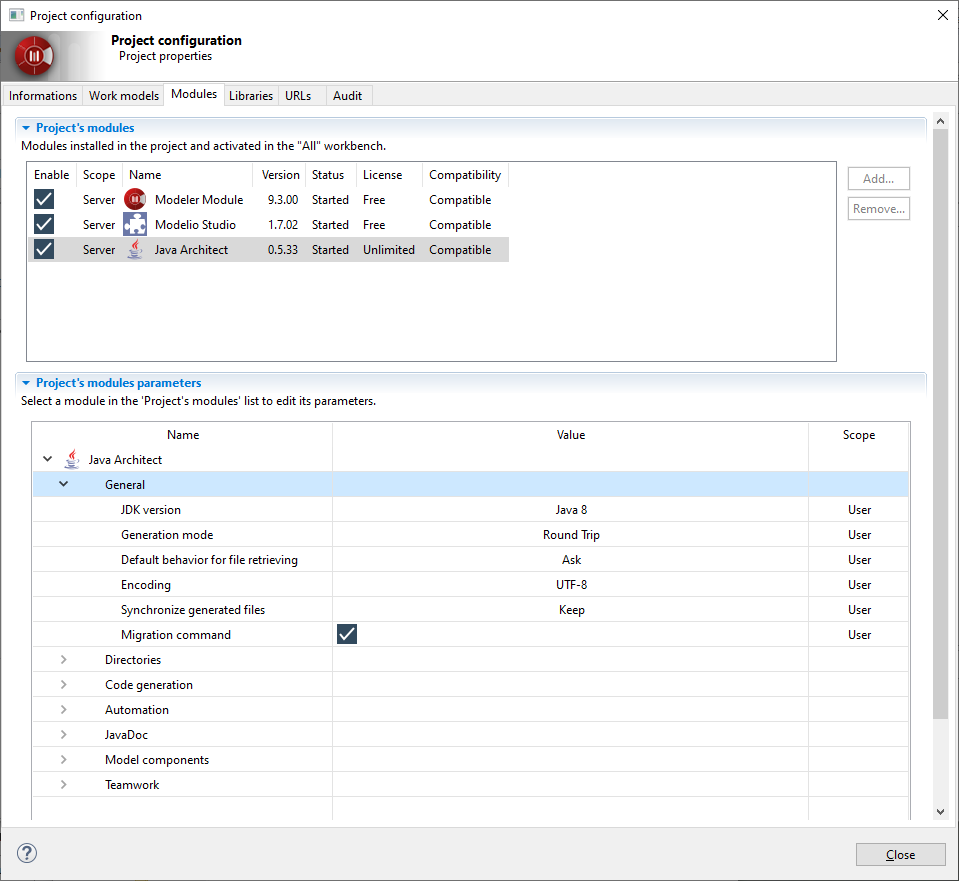Click the scrollbar down arrow
Viewport: 959px width, 881px height.
(x=941, y=812)
